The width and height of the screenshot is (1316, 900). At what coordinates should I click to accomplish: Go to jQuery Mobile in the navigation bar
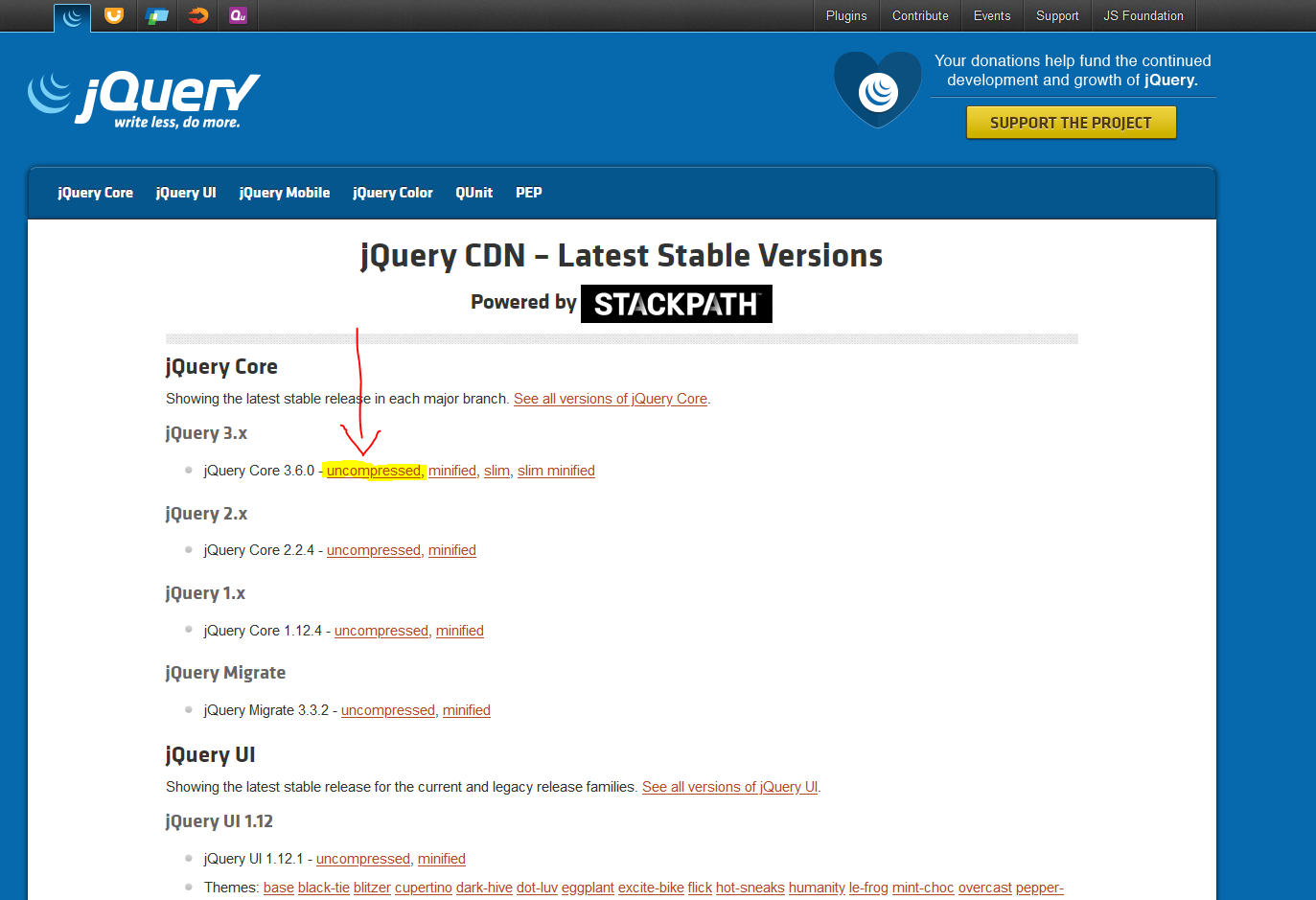(x=285, y=193)
